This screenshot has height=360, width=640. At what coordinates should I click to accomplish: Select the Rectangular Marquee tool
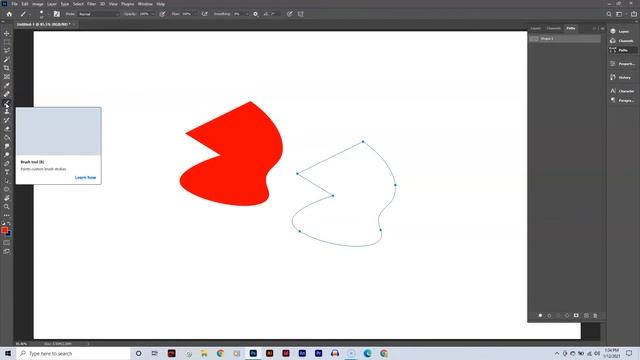7,42
